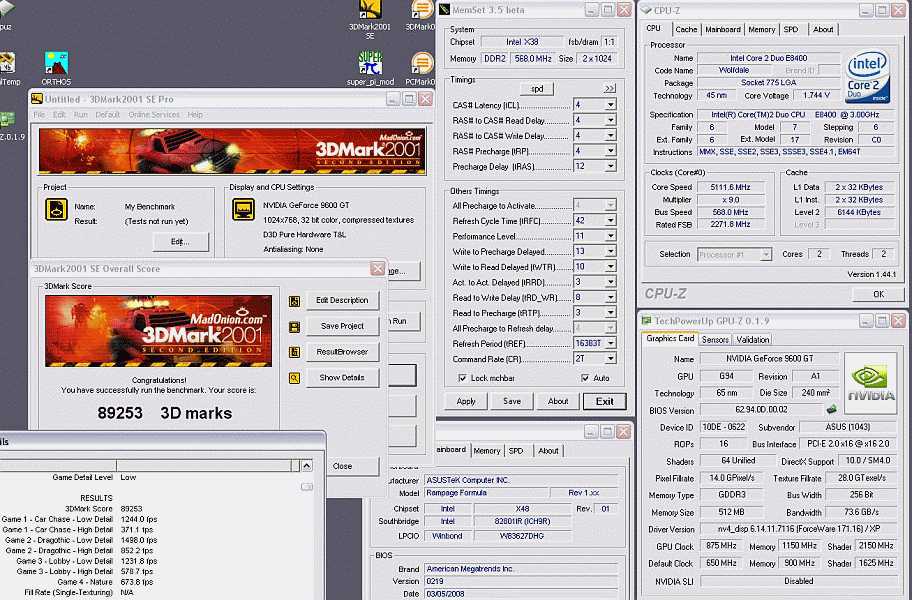The height and width of the screenshot is (600, 912).
Task: Click the GPU-Z title bar icon
Action: (646, 321)
